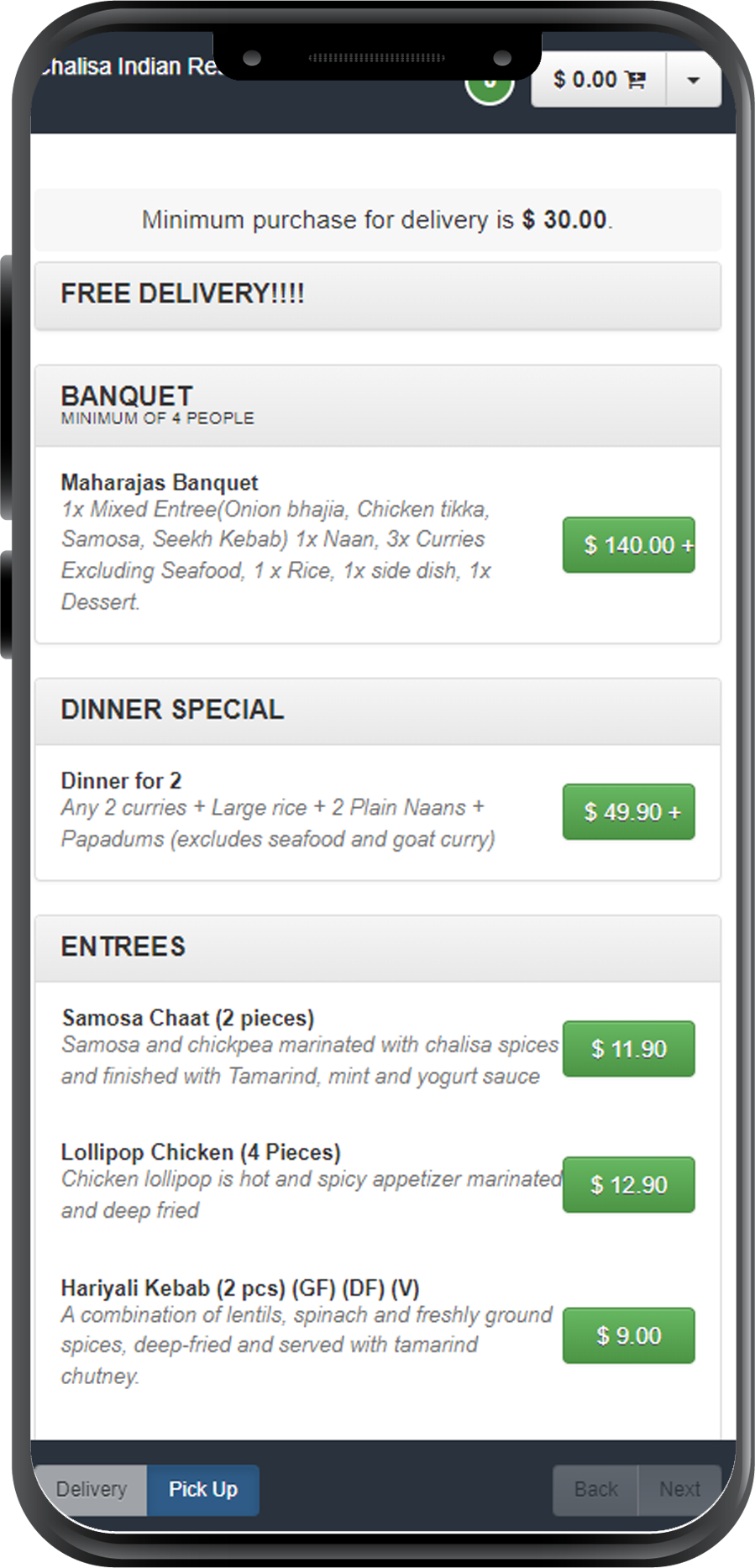Viewport: 755px width, 1568px height.
Task: Click the shopping cart total button
Action: click(x=599, y=80)
